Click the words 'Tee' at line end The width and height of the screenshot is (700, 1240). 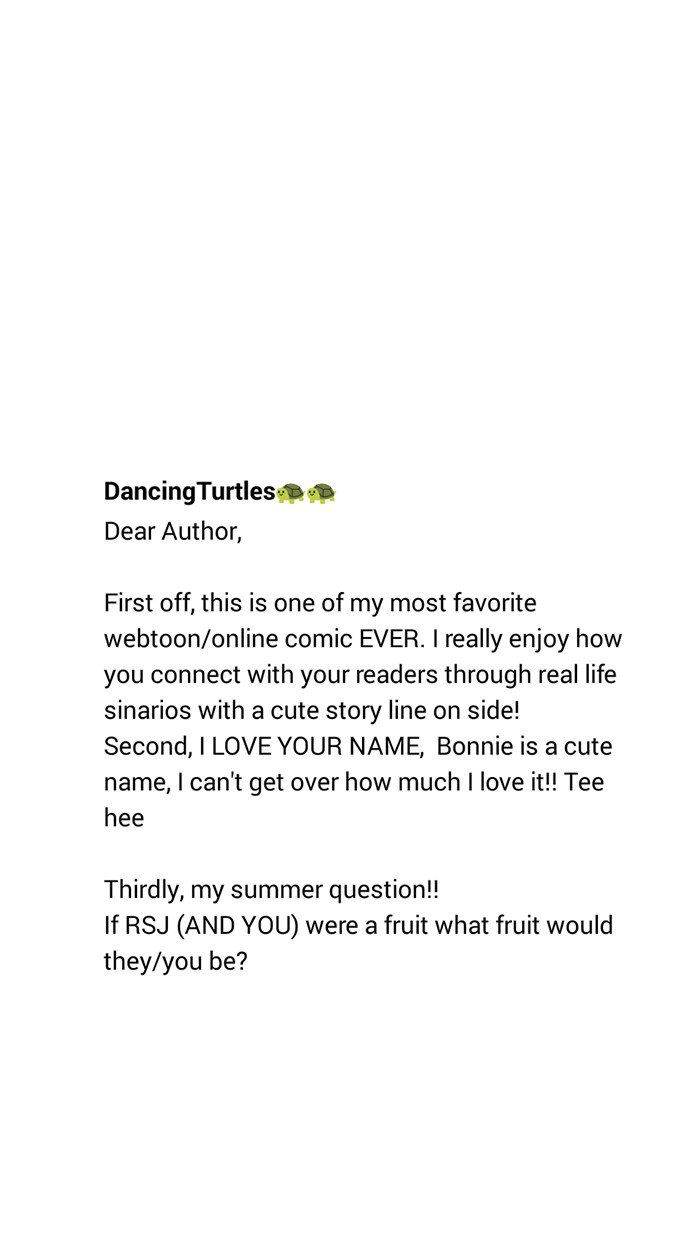584,782
